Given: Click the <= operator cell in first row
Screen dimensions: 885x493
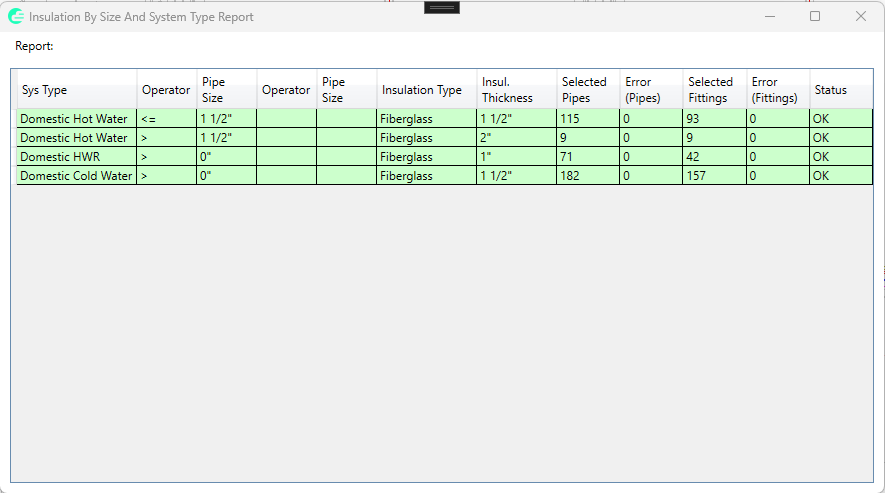Looking at the screenshot, I should point(166,119).
